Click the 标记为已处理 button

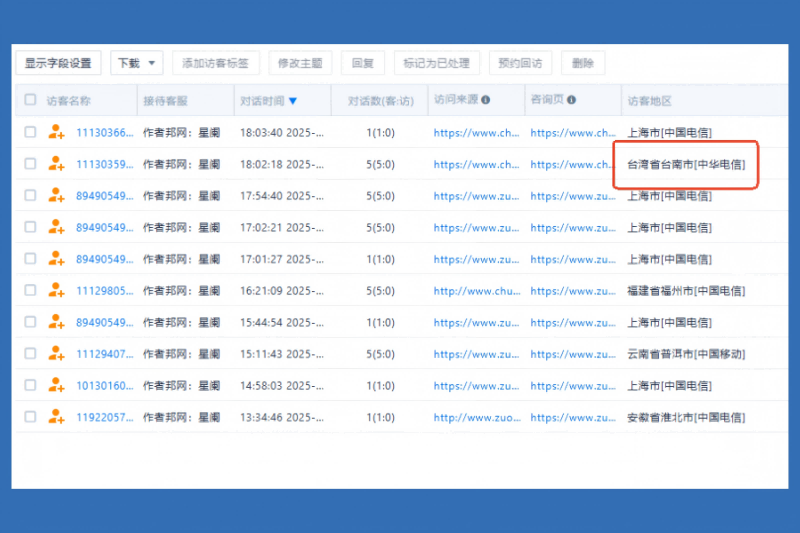(436, 63)
